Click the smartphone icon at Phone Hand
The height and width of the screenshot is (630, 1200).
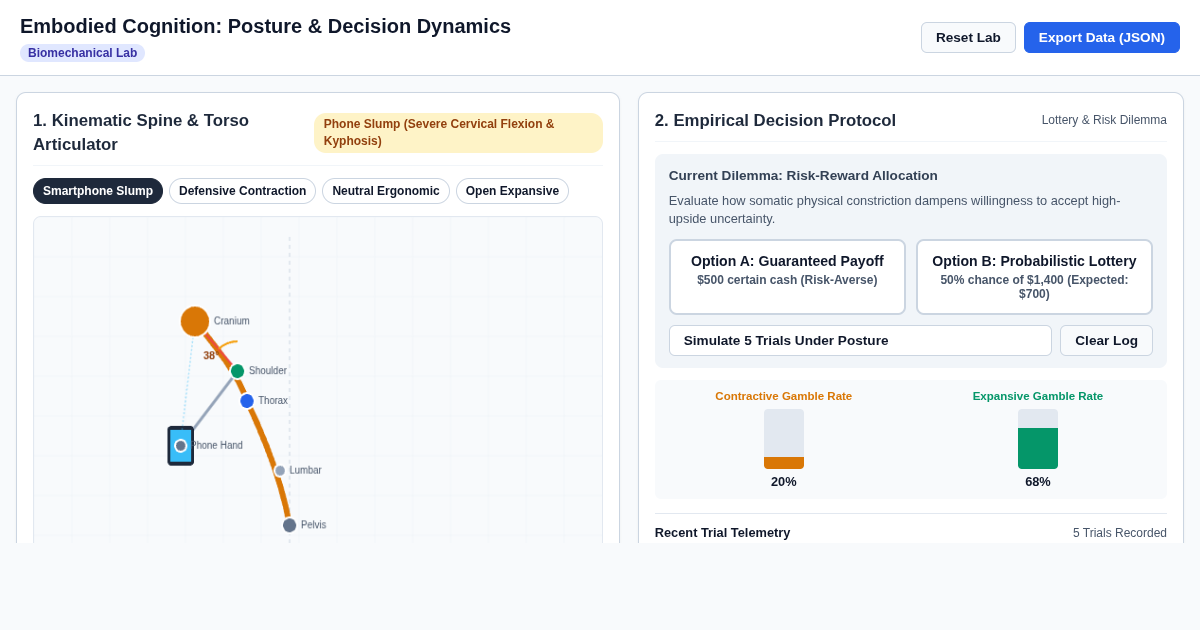tap(180, 446)
